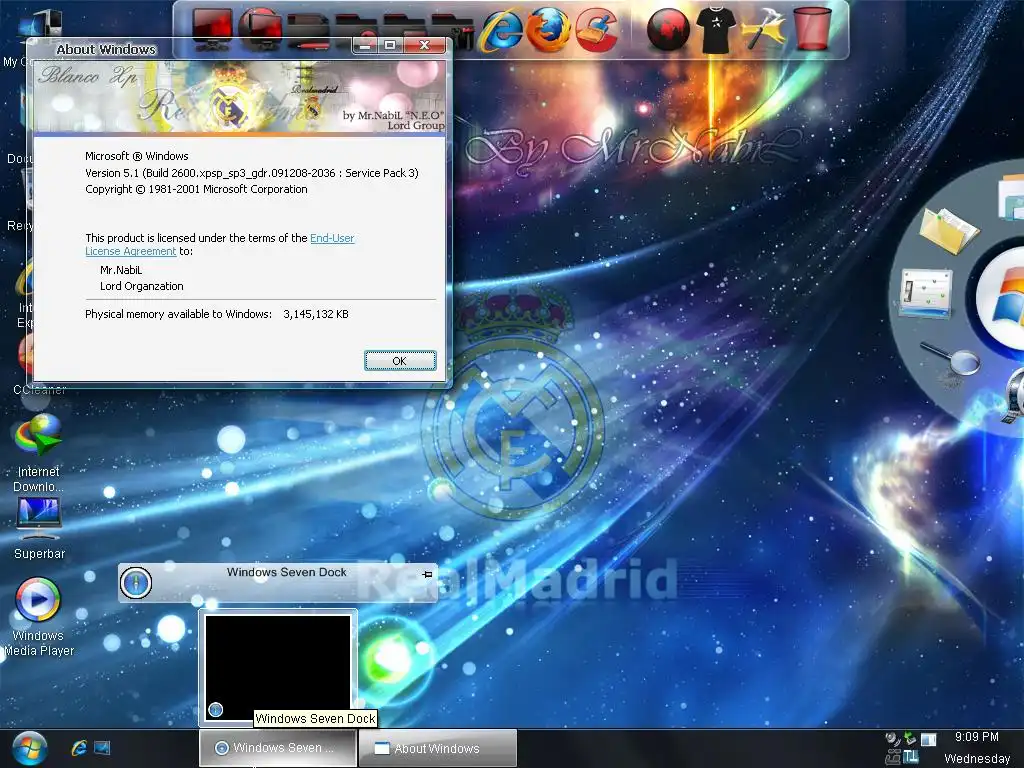Viewport: 1024px width, 768px height.
Task: Open stacked windows icon in circular dock
Action: (1011, 196)
